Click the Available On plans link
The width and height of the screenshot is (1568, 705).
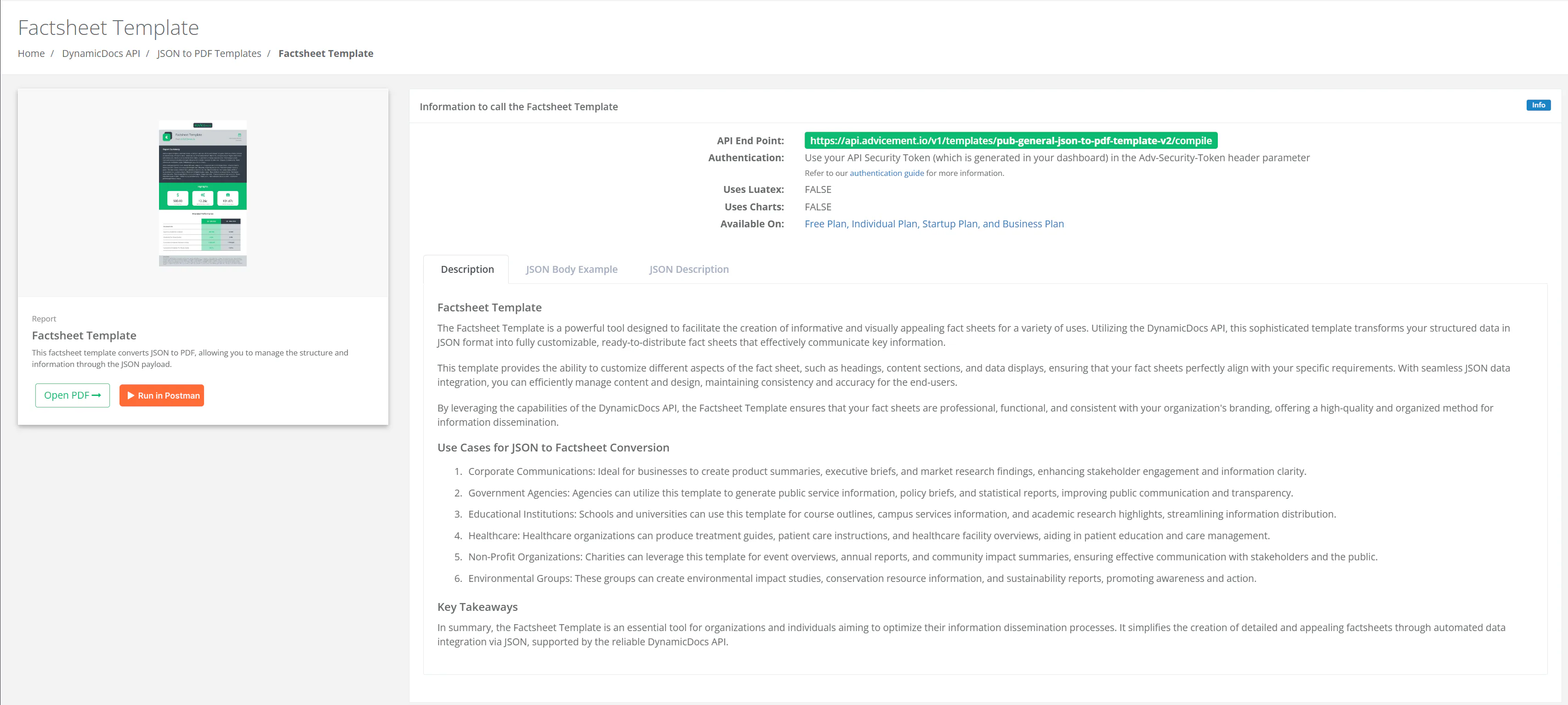tap(934, 224)
